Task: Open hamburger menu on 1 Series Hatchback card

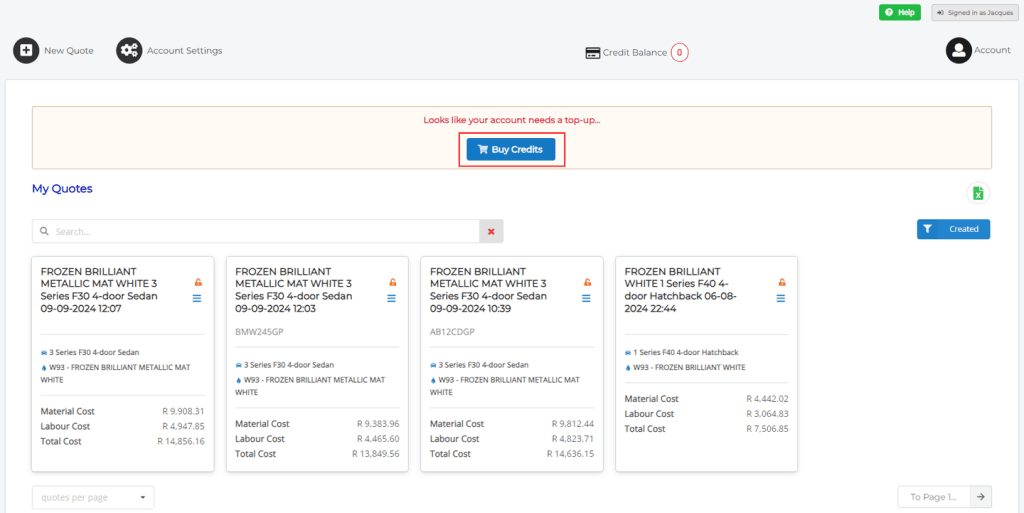Action: point(781,298)
